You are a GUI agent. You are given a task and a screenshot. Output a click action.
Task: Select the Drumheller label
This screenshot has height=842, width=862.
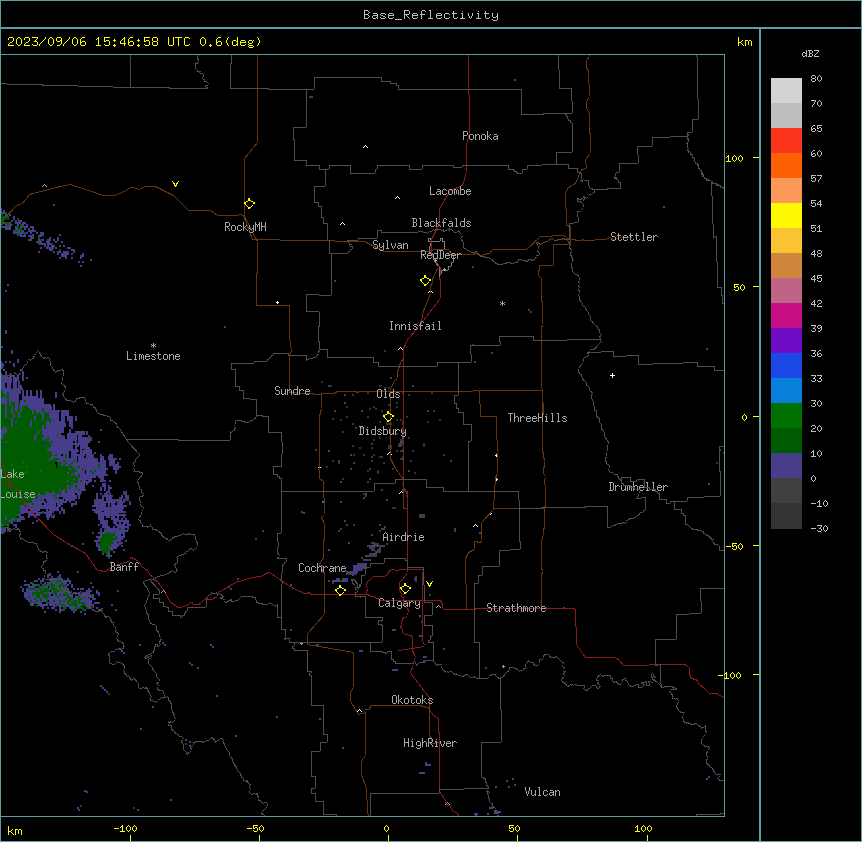click(638, 487)
